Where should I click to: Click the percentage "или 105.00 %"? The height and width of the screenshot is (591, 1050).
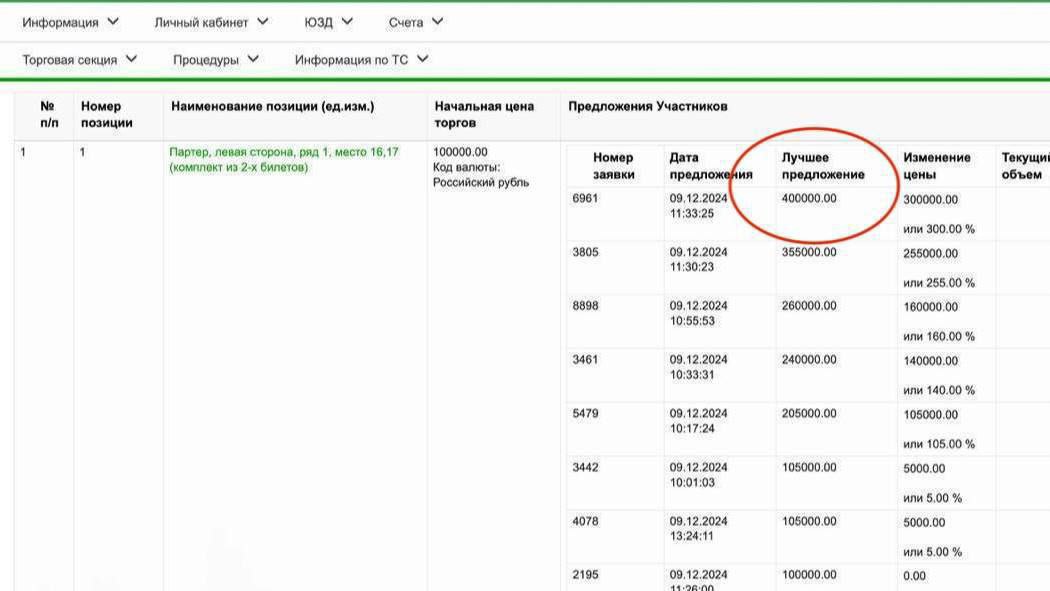[939, 444]
